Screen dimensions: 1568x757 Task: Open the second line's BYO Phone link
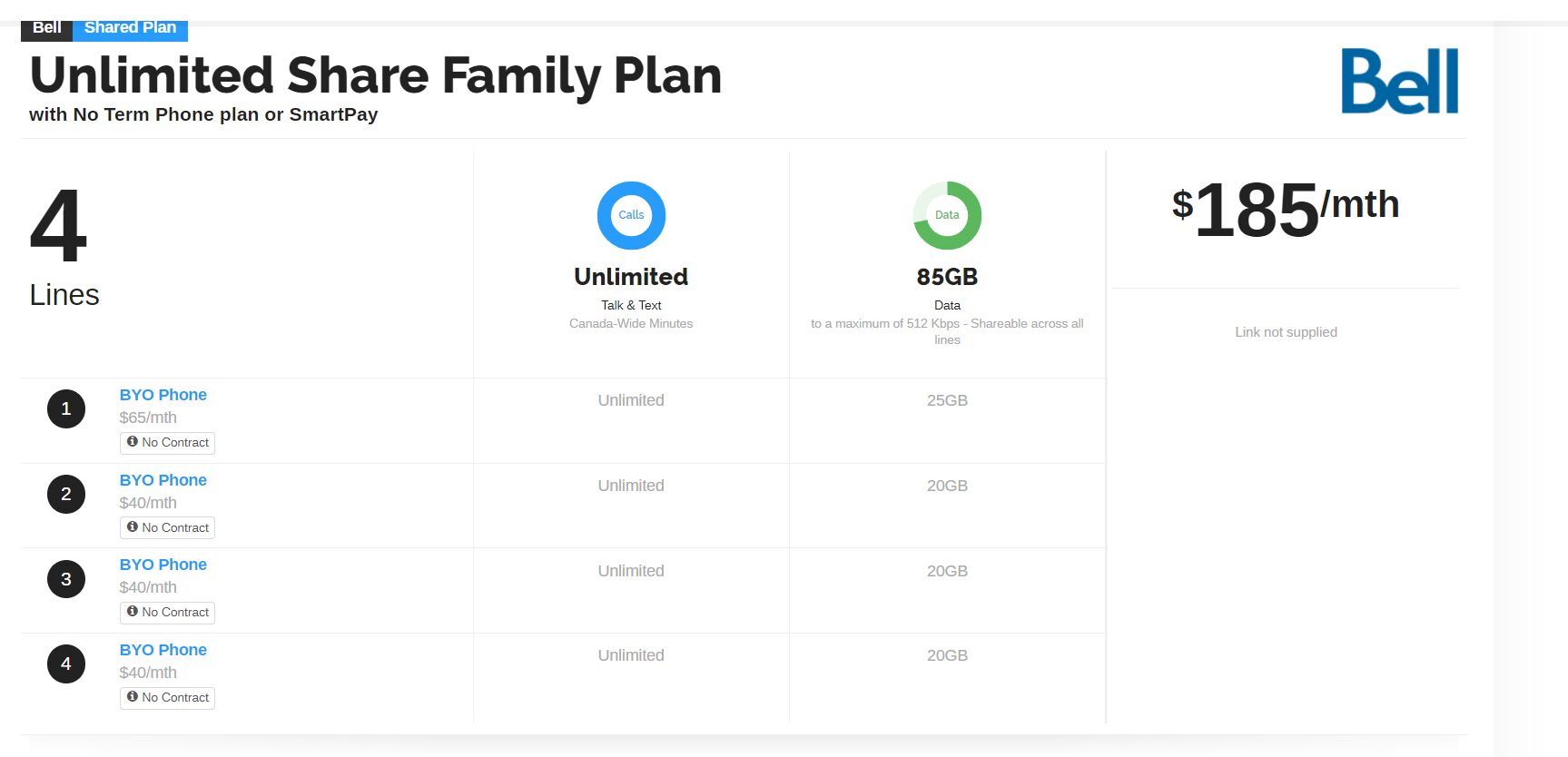[x=163, y=480]
